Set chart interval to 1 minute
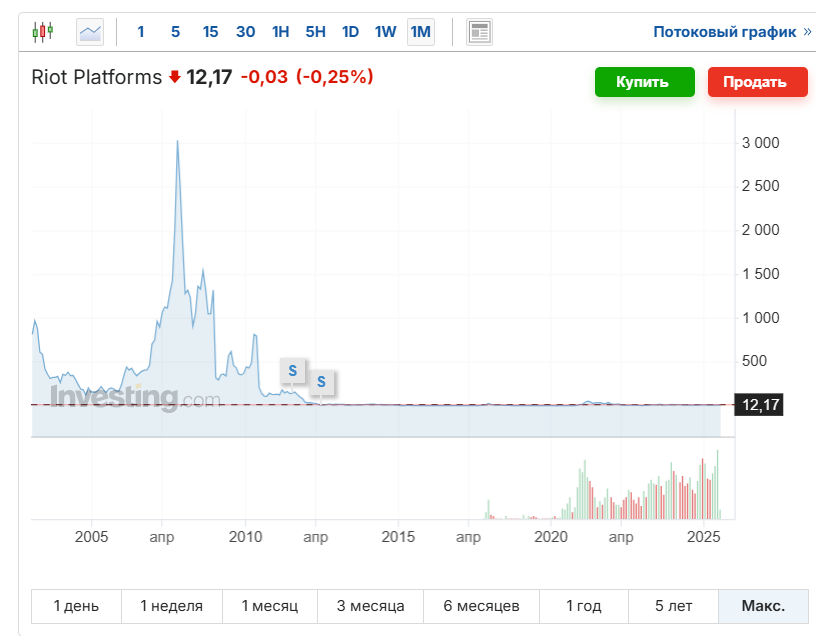 (x=141, y=32)
